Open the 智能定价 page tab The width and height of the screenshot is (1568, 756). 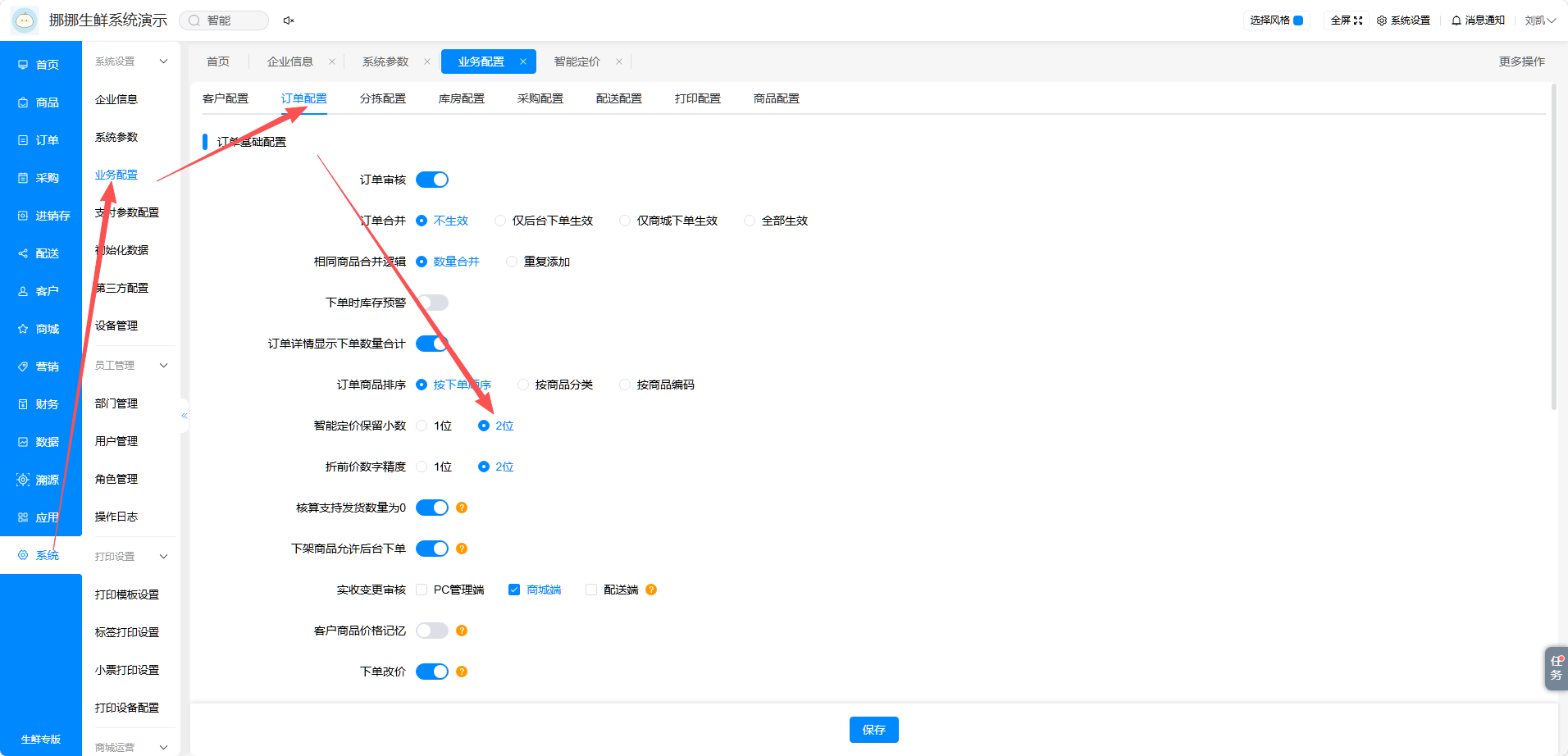[577, 61]
